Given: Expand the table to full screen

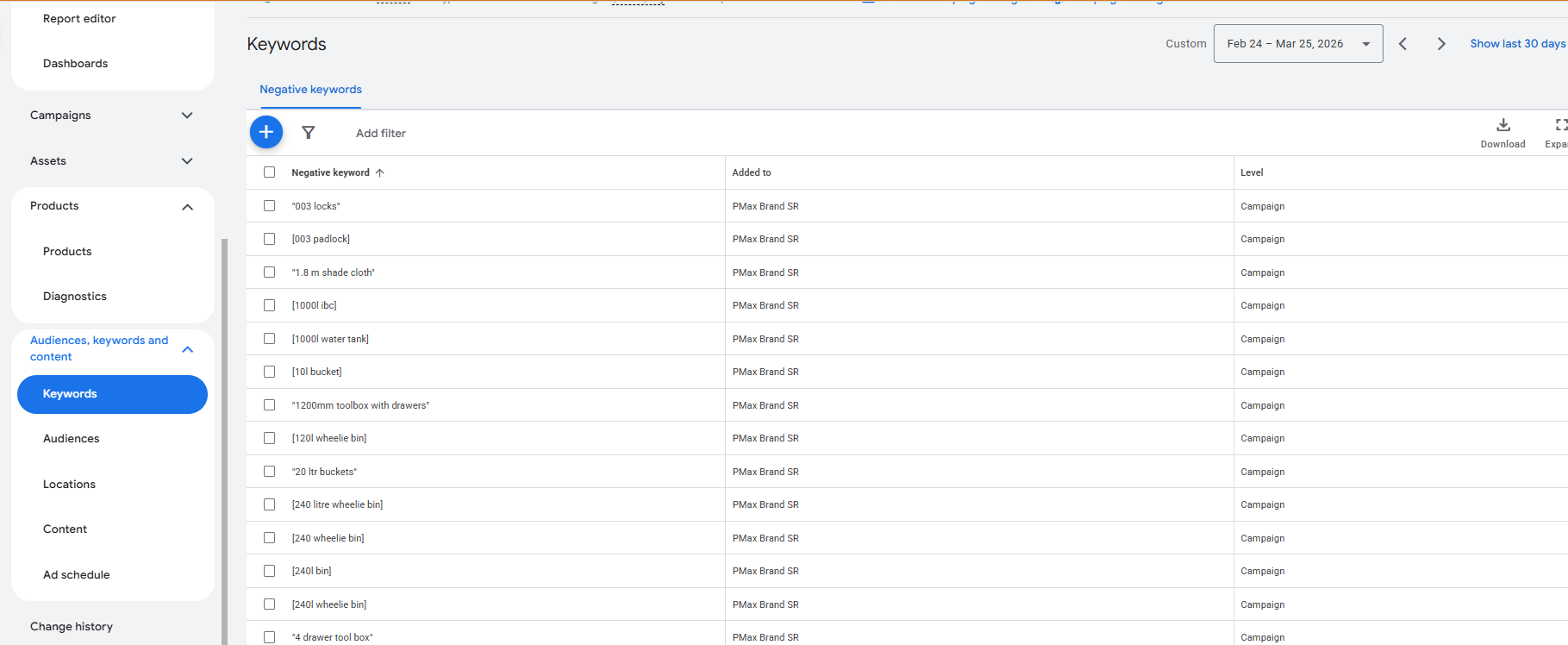Looking at the screenshot, I should pyautogui.click(x=1559, y=132).
